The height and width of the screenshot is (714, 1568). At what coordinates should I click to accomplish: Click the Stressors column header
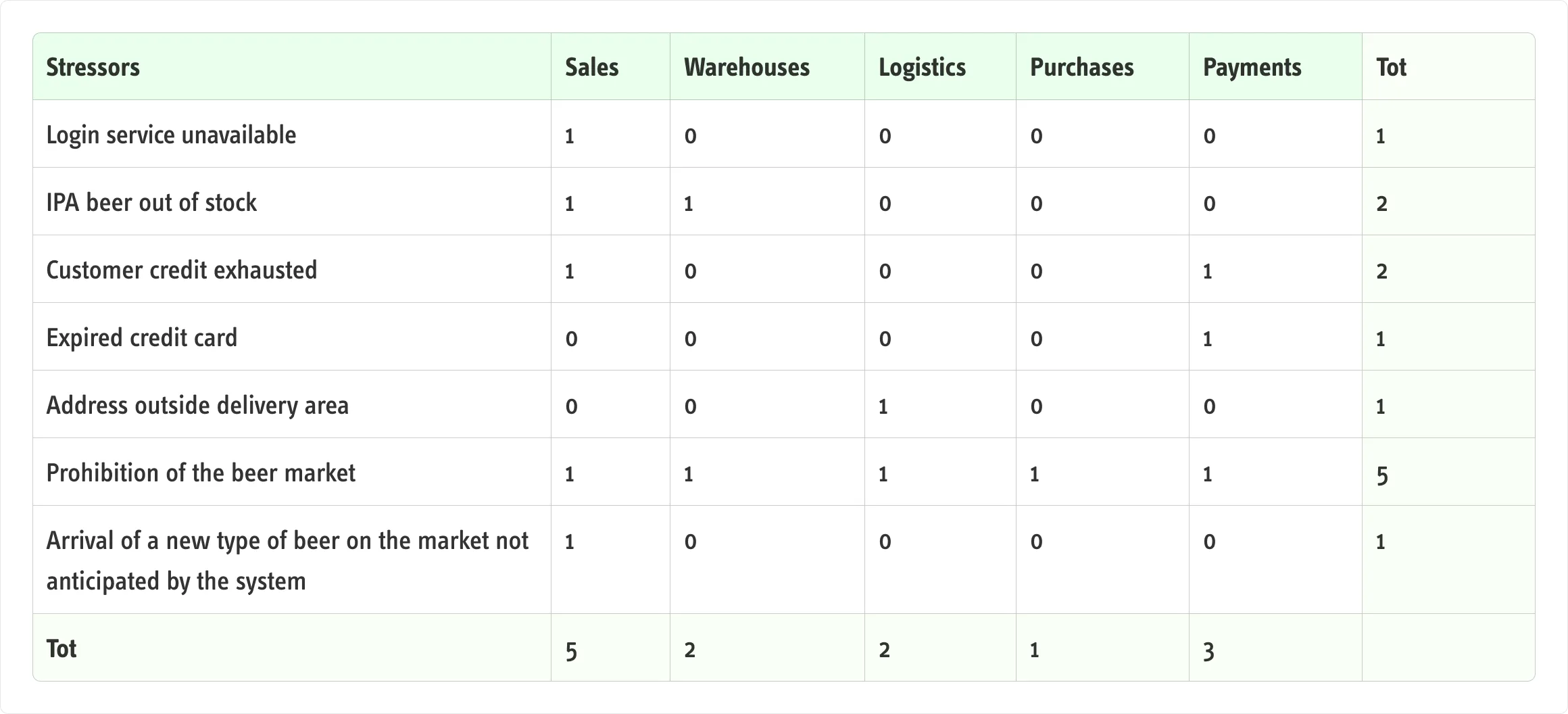pyautogui.click(x=93, y=67)
